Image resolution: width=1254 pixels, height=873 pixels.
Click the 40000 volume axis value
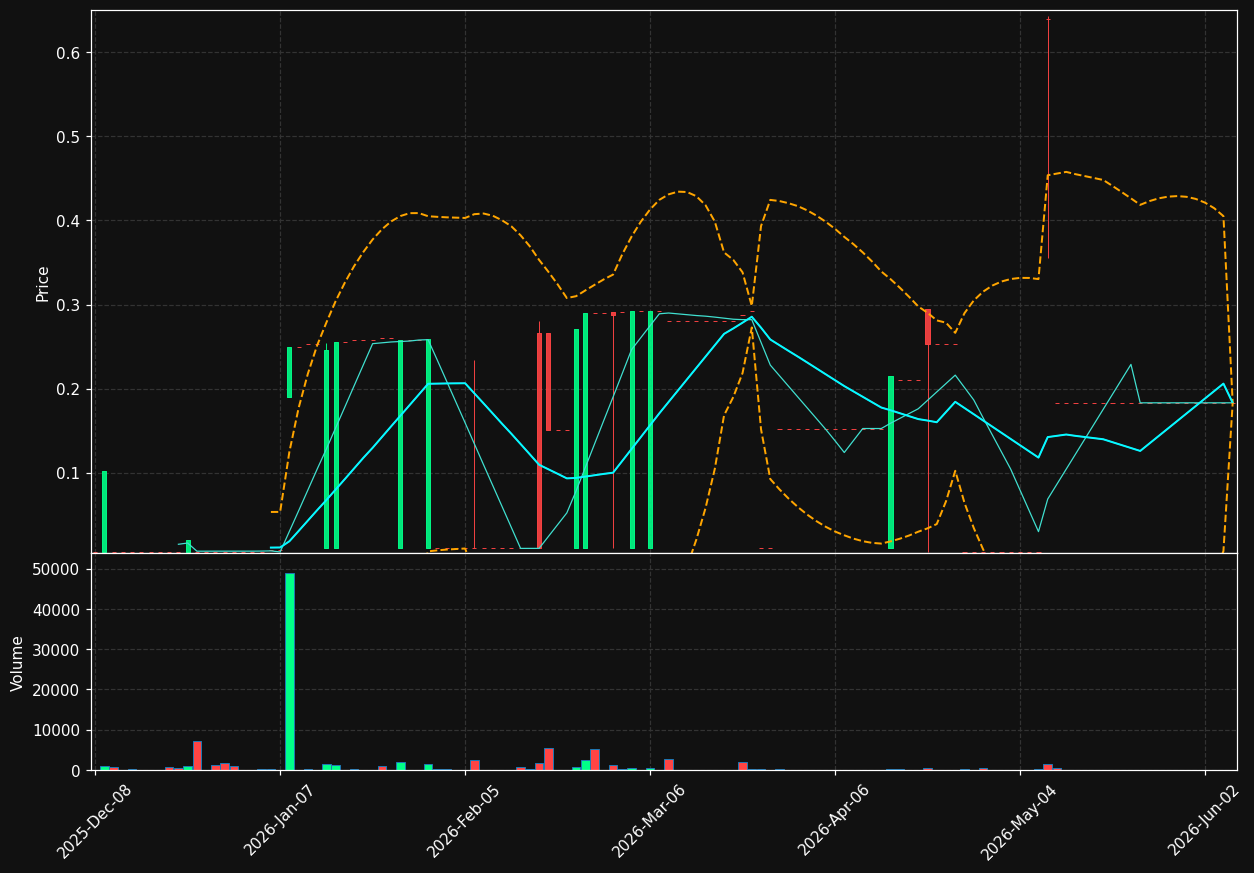point(58,610)
